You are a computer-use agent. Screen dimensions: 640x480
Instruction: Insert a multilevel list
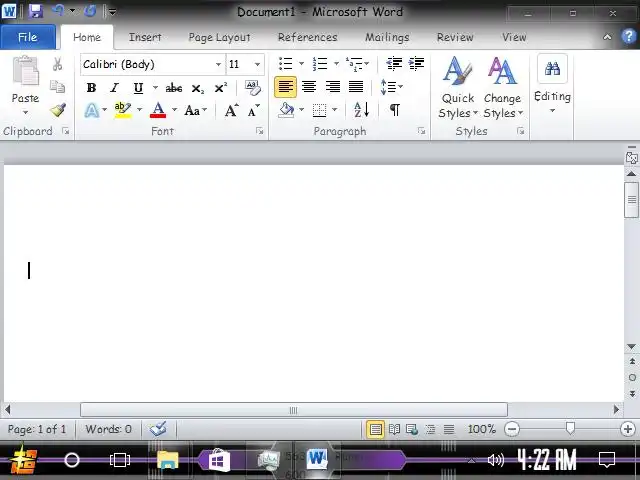(354, 64)
